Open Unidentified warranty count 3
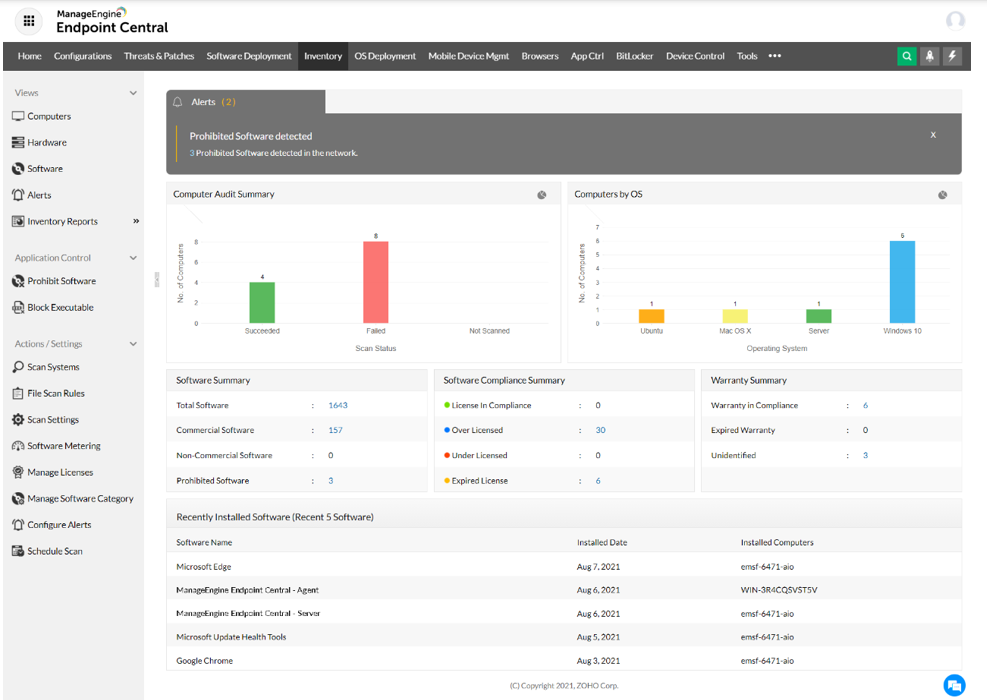987x700 pixels. [x=866, y=455]
